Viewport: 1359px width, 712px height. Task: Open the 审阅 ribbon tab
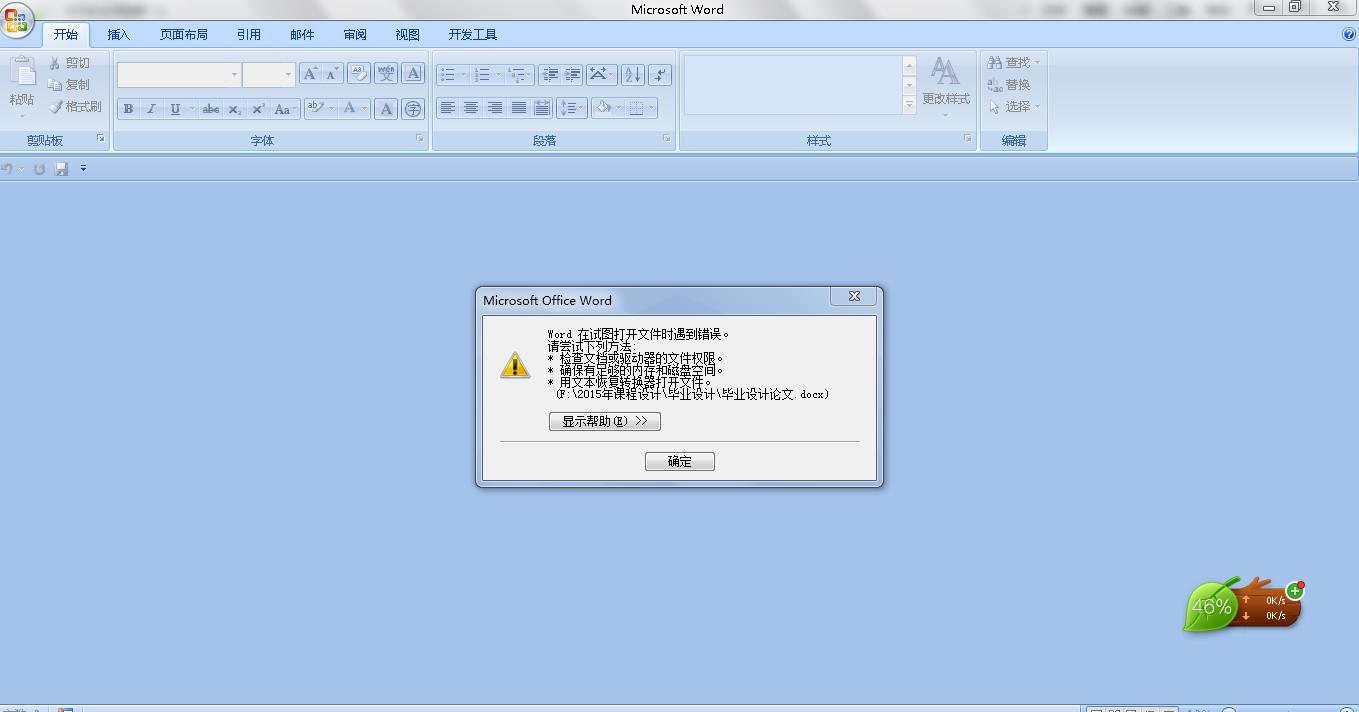coord(355,33)
